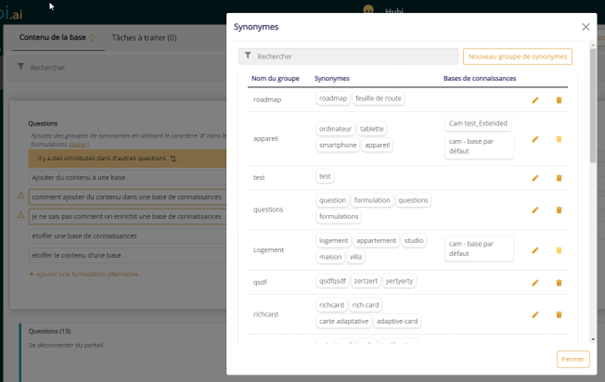Delete the roadmap synonym group
605x382 pixels.
pos(559,100)
